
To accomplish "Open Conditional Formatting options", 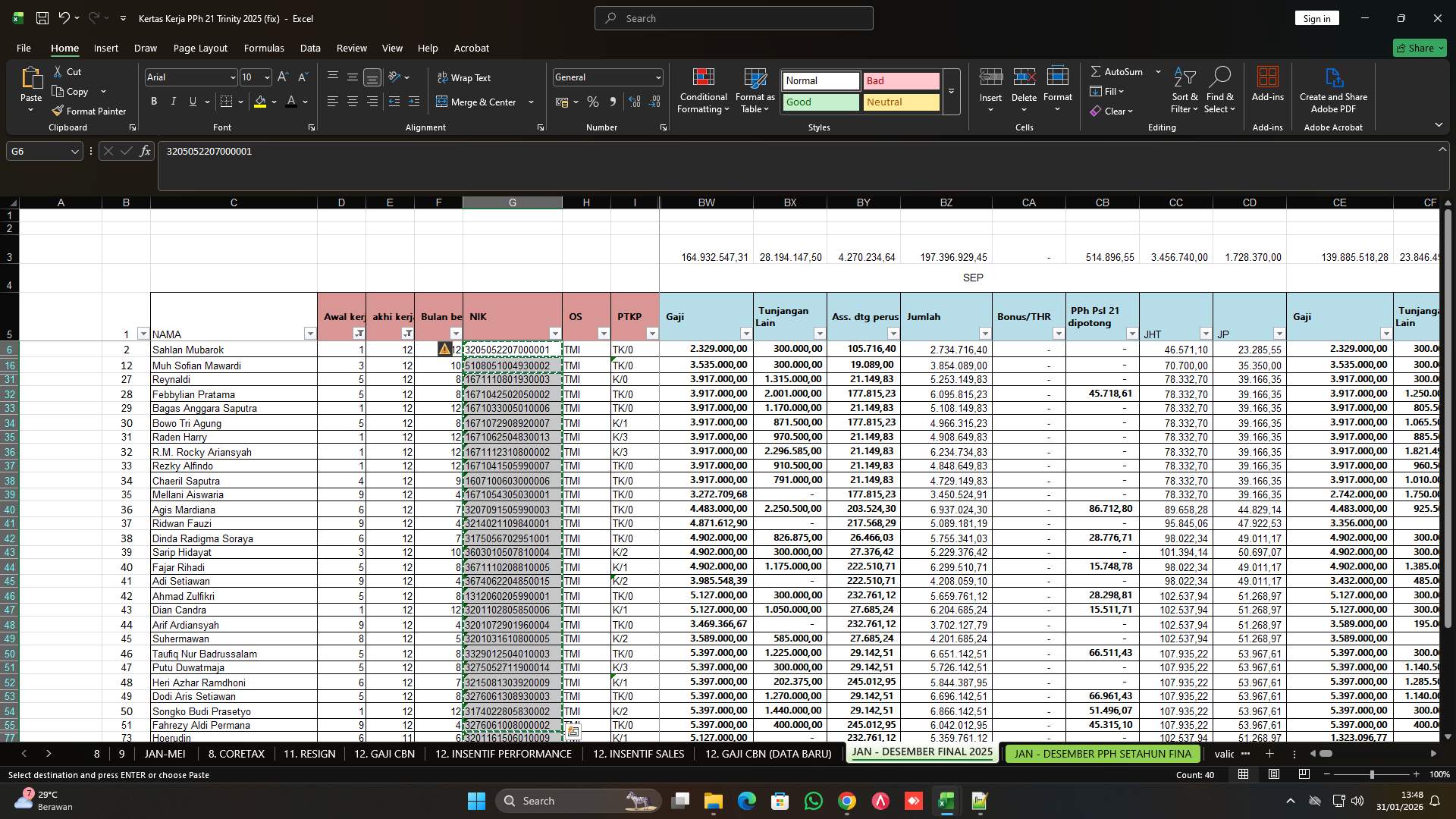I will tap(703, 89).
